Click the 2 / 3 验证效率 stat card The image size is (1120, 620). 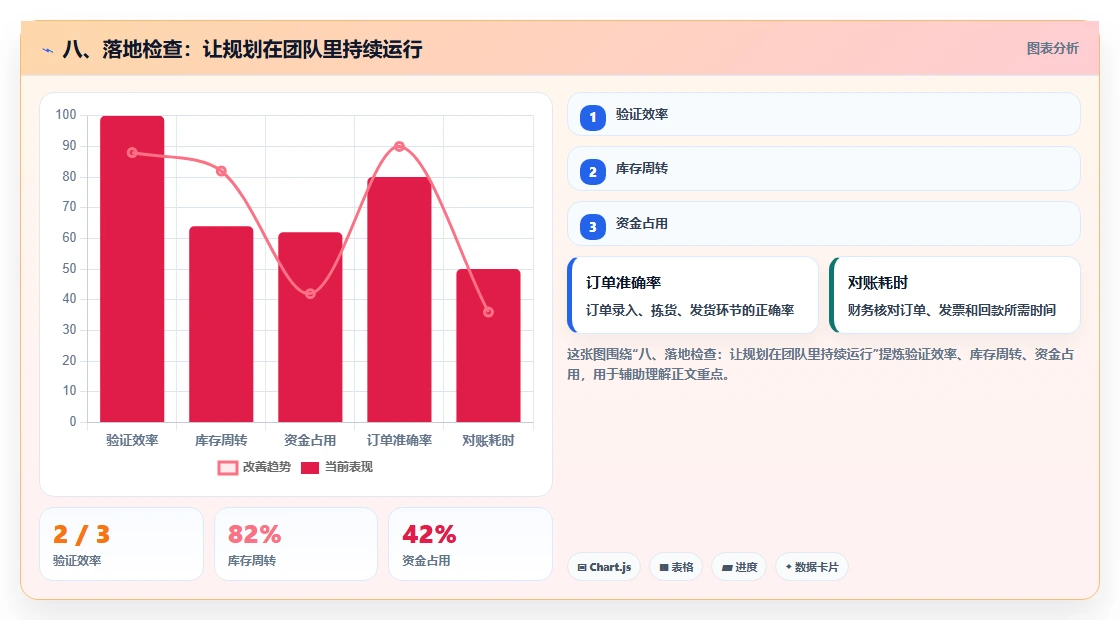[121, 544]
